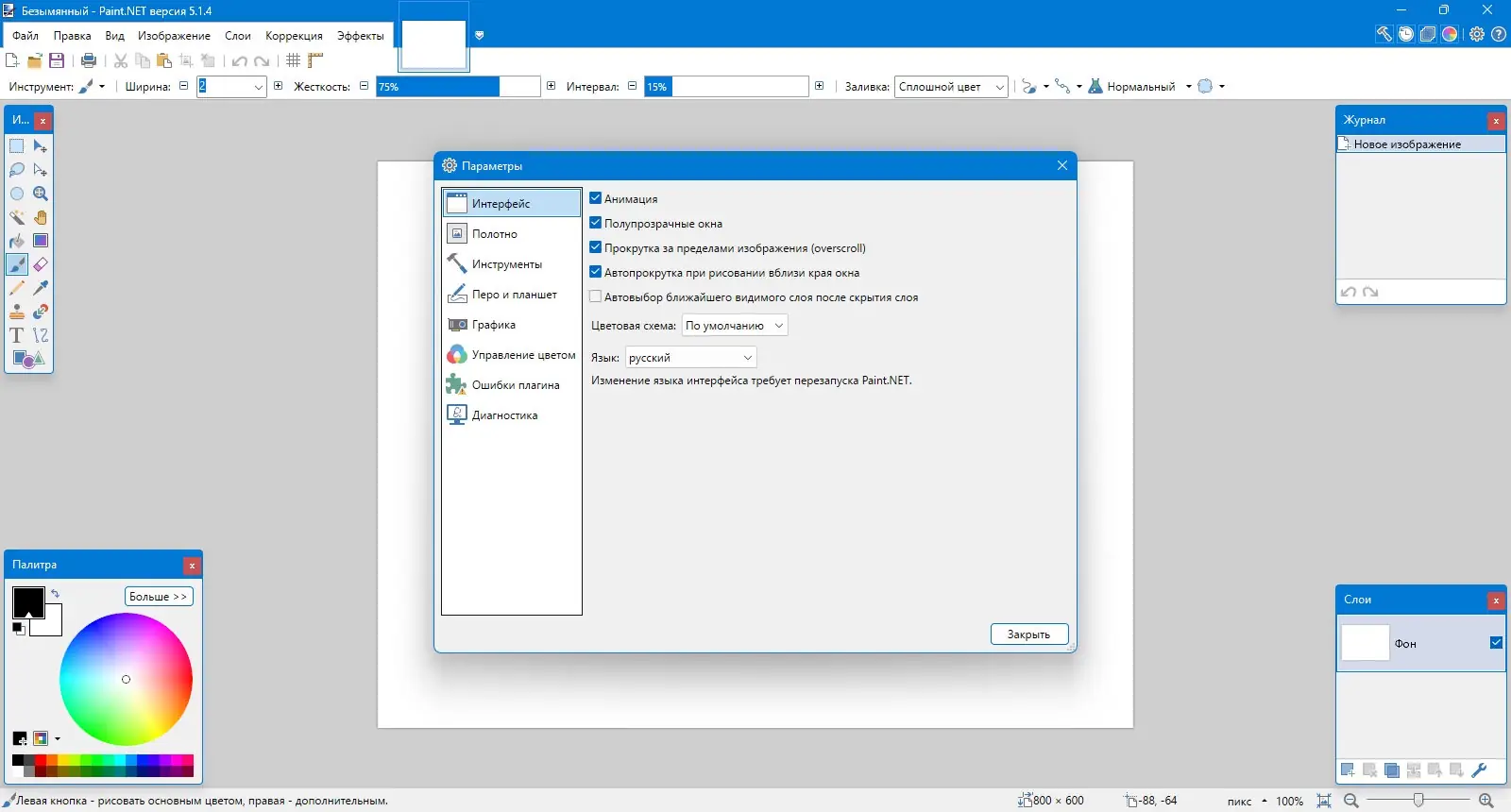This screenshot has height=812, width=1511.
Task: Disable Полупрозрачные окна option
Action: click(x=595, y=223)
